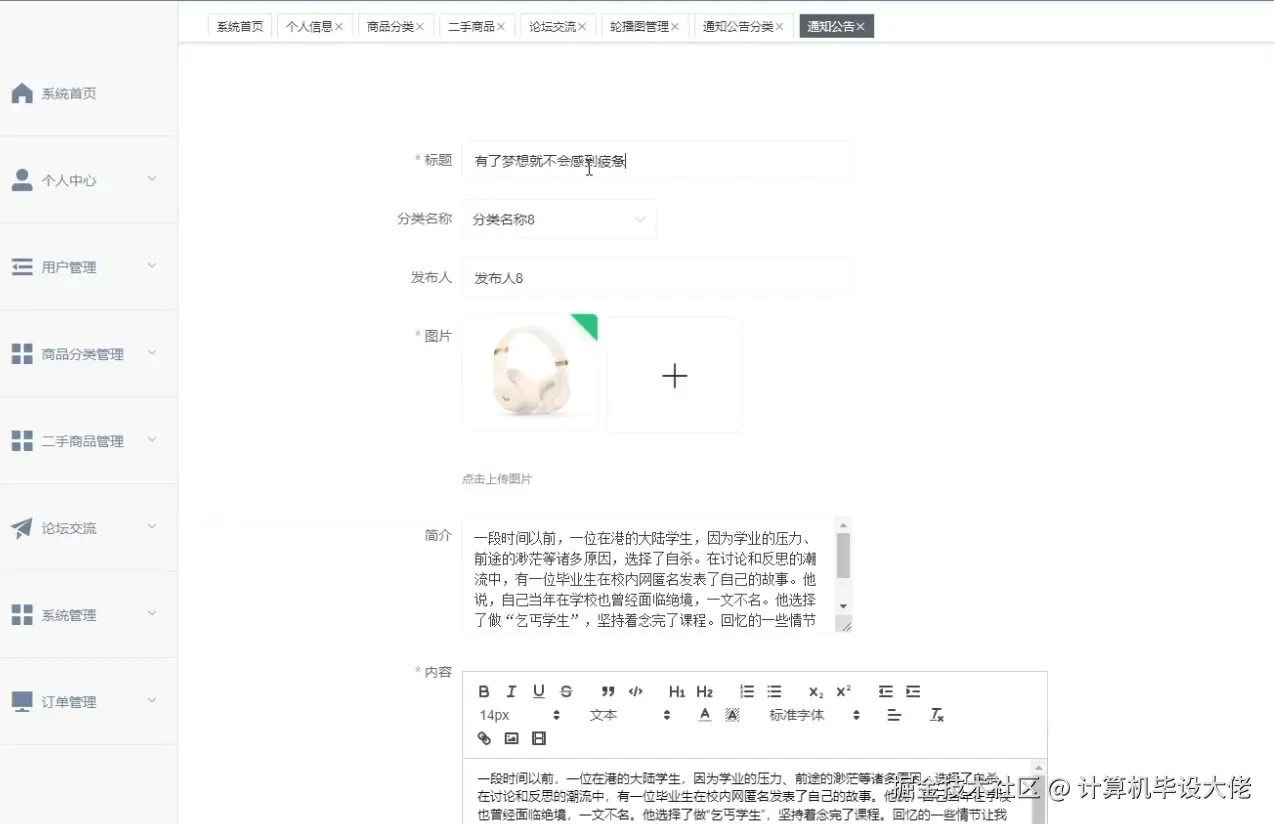Apply Heading 1 formatting
The height and width of the screenshot is (824, 1274).
(677, 691)
